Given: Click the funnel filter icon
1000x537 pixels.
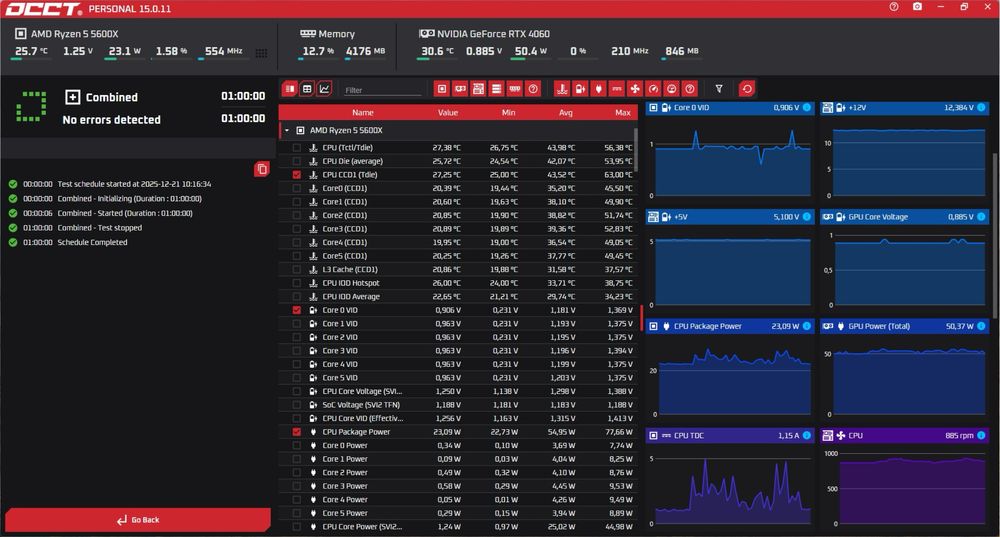Looking at the screenshot, I should 719,89.
